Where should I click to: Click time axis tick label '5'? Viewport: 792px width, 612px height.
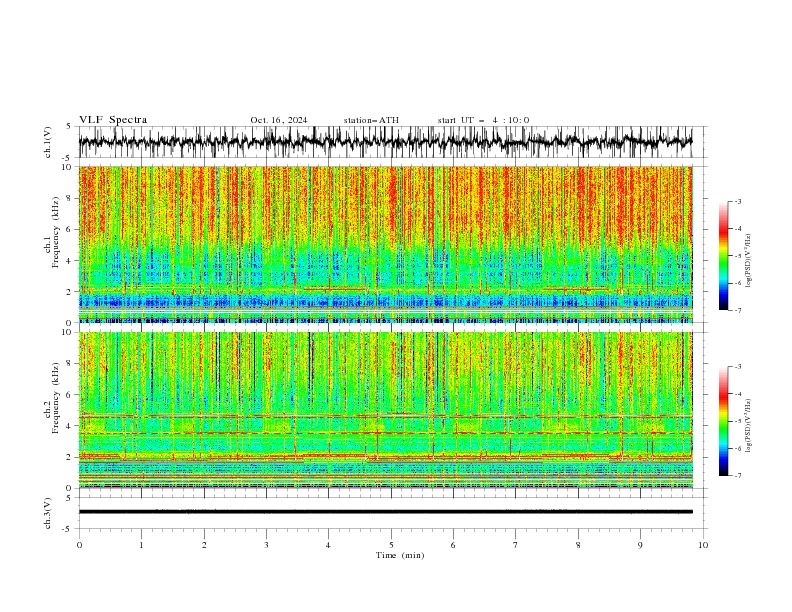point(391,545)
